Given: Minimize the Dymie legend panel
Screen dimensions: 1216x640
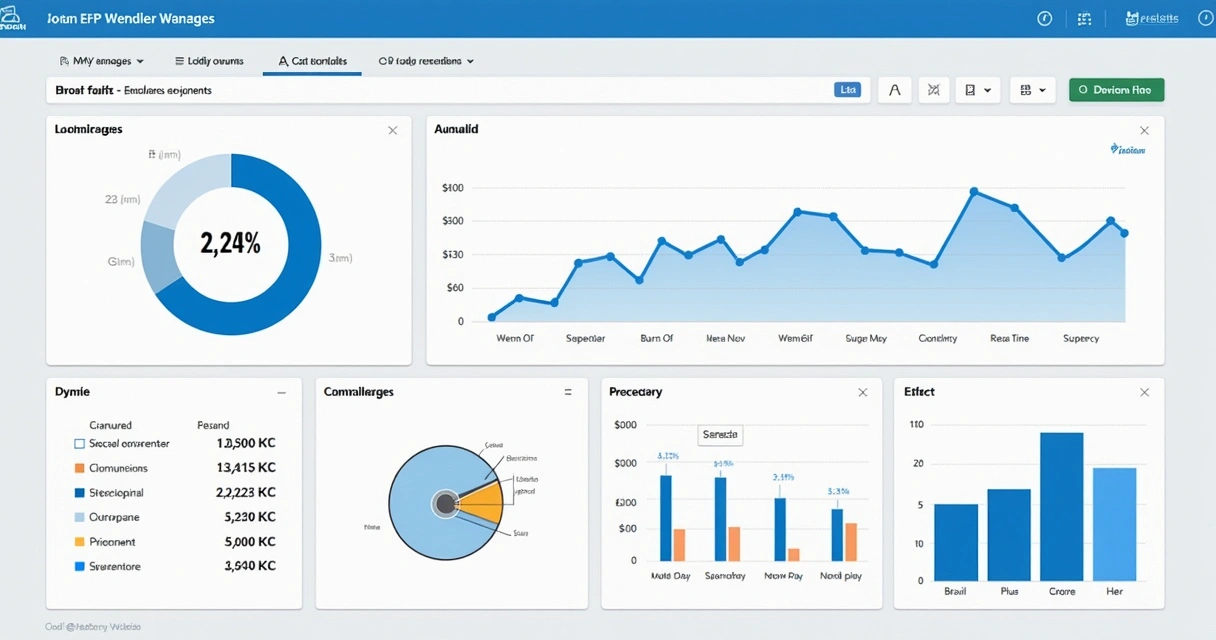Looking at the screenshot, I should 281,393.
